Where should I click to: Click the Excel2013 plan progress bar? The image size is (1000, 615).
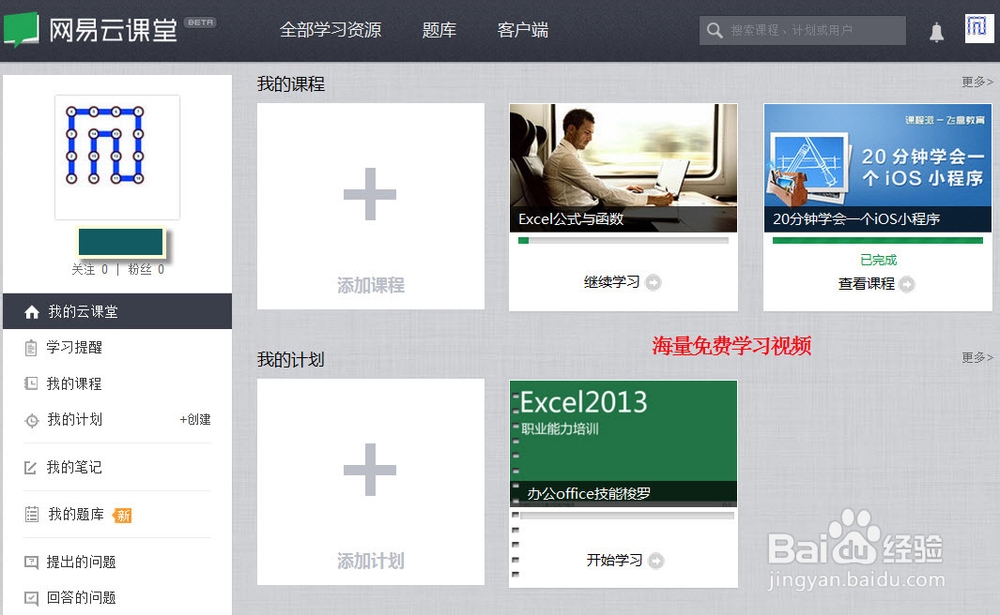627,515
